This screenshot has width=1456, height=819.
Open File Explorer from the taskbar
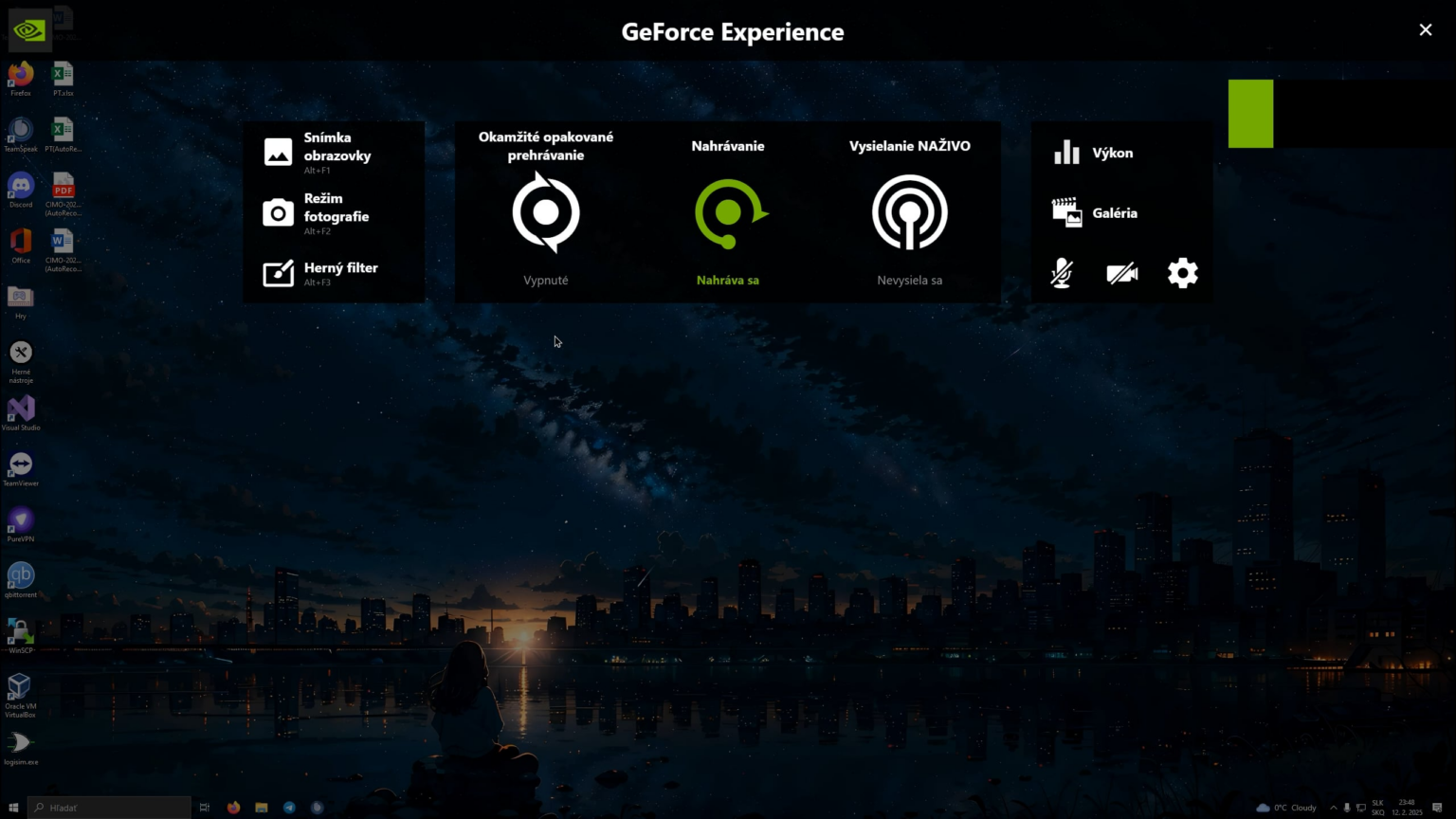click(262, 808)
